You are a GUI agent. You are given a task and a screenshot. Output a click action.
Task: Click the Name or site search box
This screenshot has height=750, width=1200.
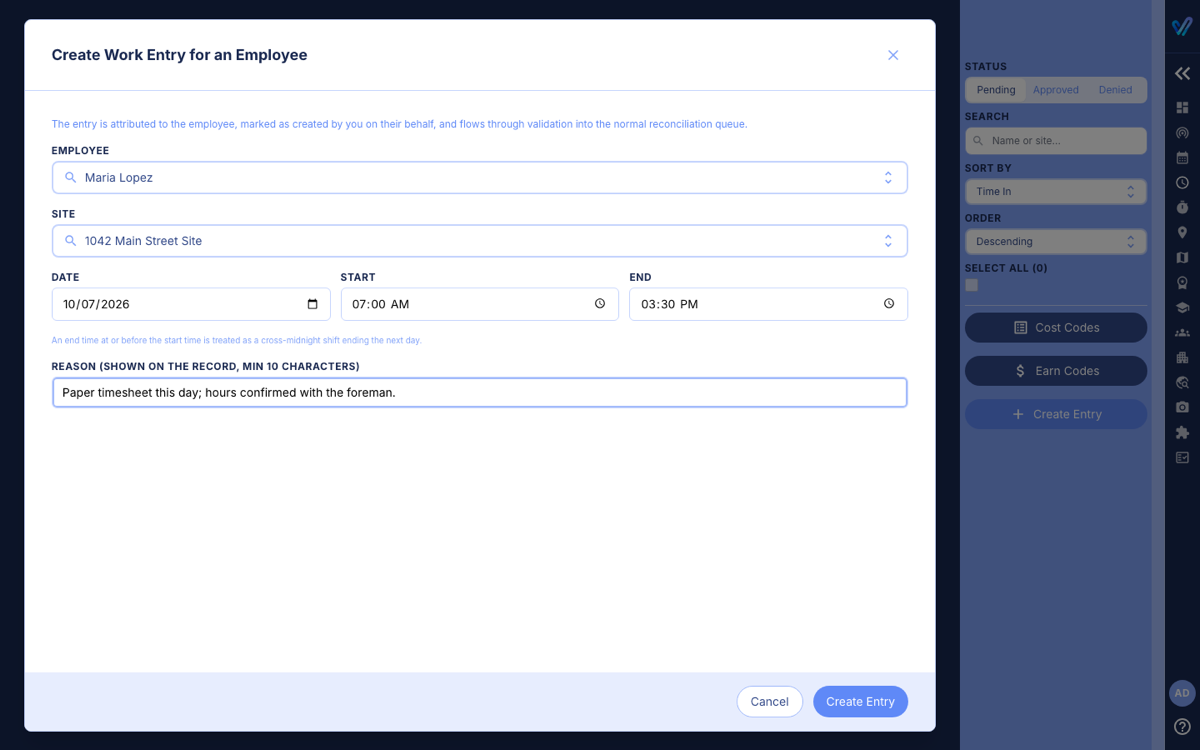[1056, 141]
